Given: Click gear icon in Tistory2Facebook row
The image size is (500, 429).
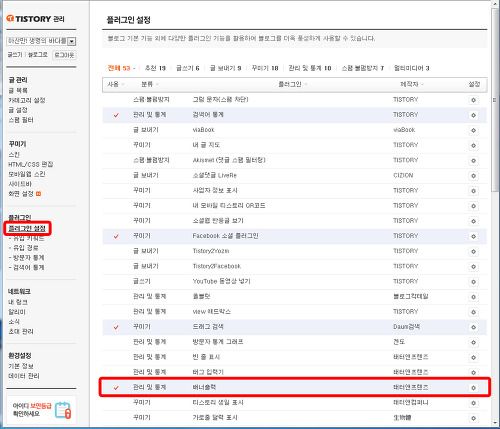Looking at the screenshot, I should tap(473, 267).
